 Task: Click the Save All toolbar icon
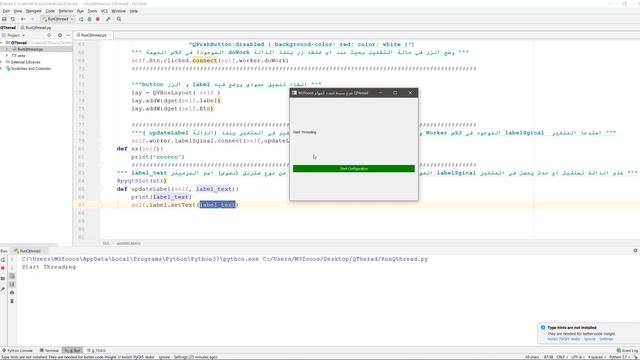[x=4, y=19]
